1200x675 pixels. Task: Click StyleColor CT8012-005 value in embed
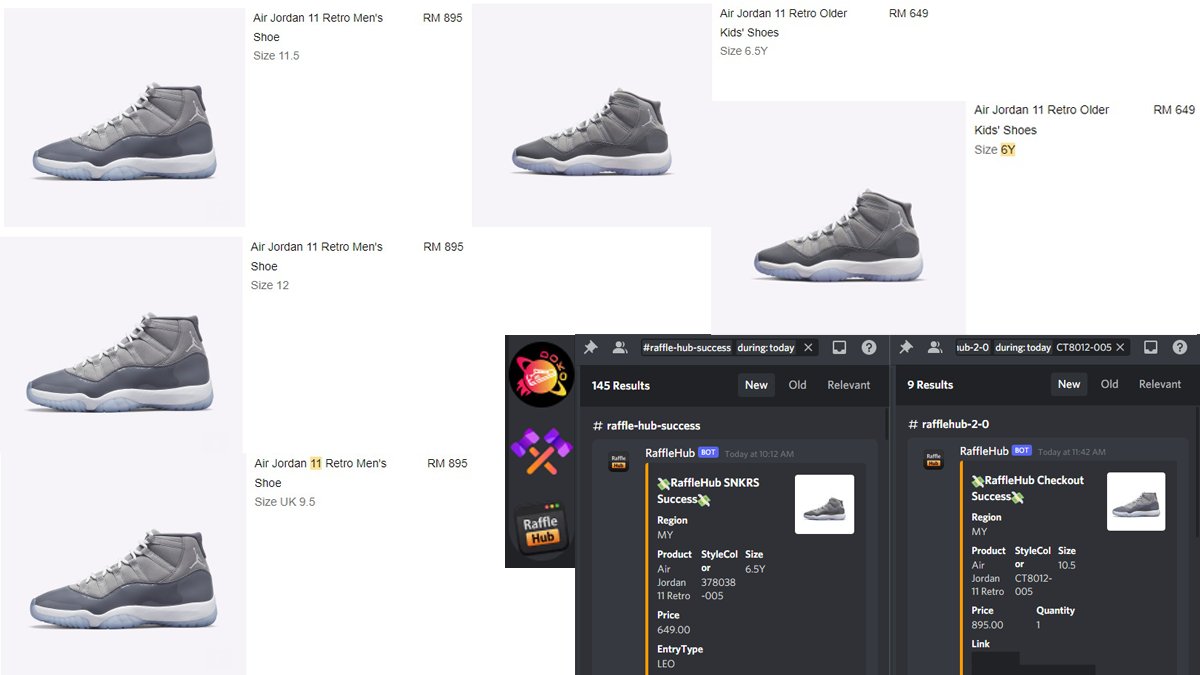click(x=1033, y=585)
